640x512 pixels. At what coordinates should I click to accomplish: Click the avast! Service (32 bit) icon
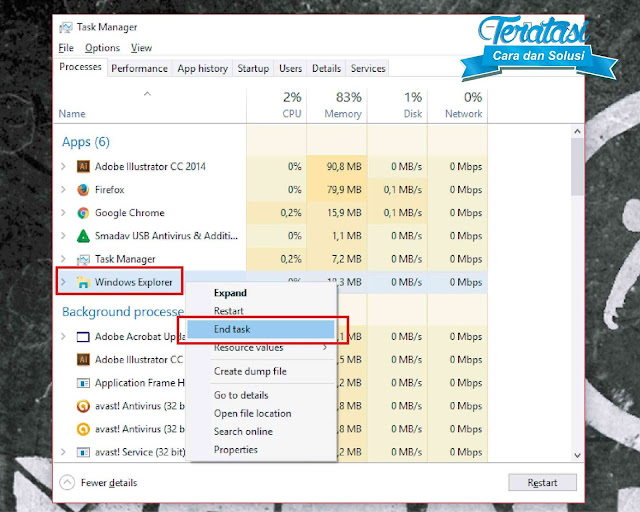pyautogui.click(x=83, y=452)
